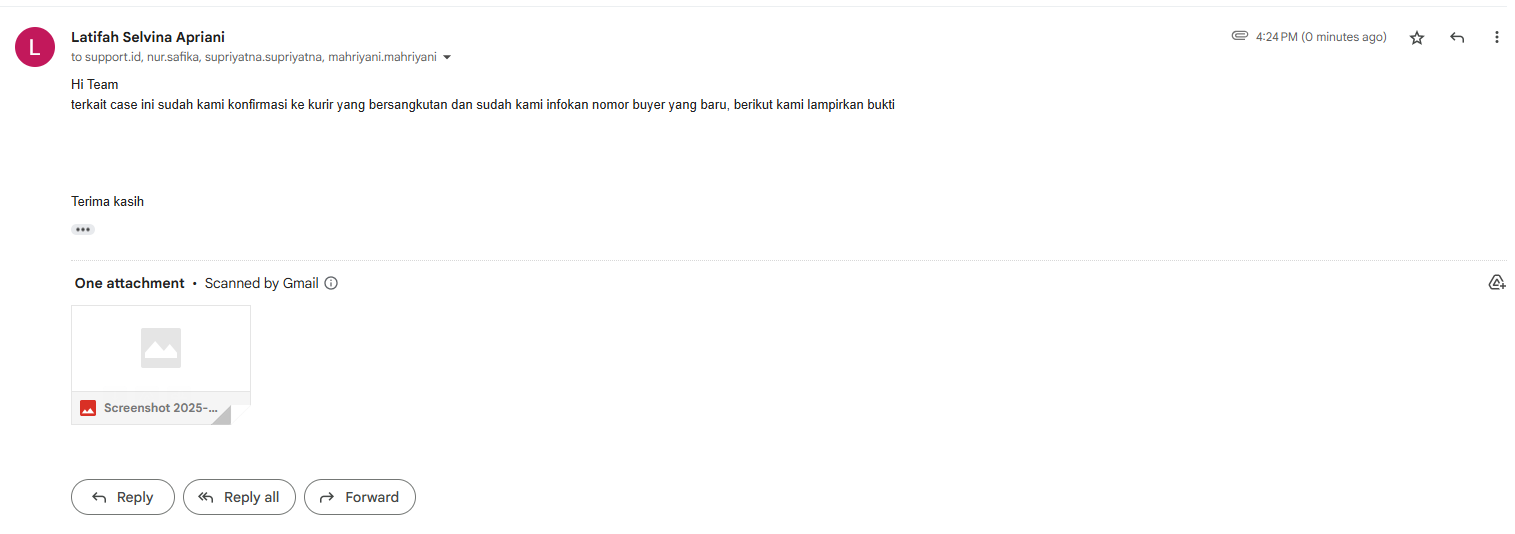The image size is (1515, 534).
Task: Star this email message
Action: point(1416,38)
